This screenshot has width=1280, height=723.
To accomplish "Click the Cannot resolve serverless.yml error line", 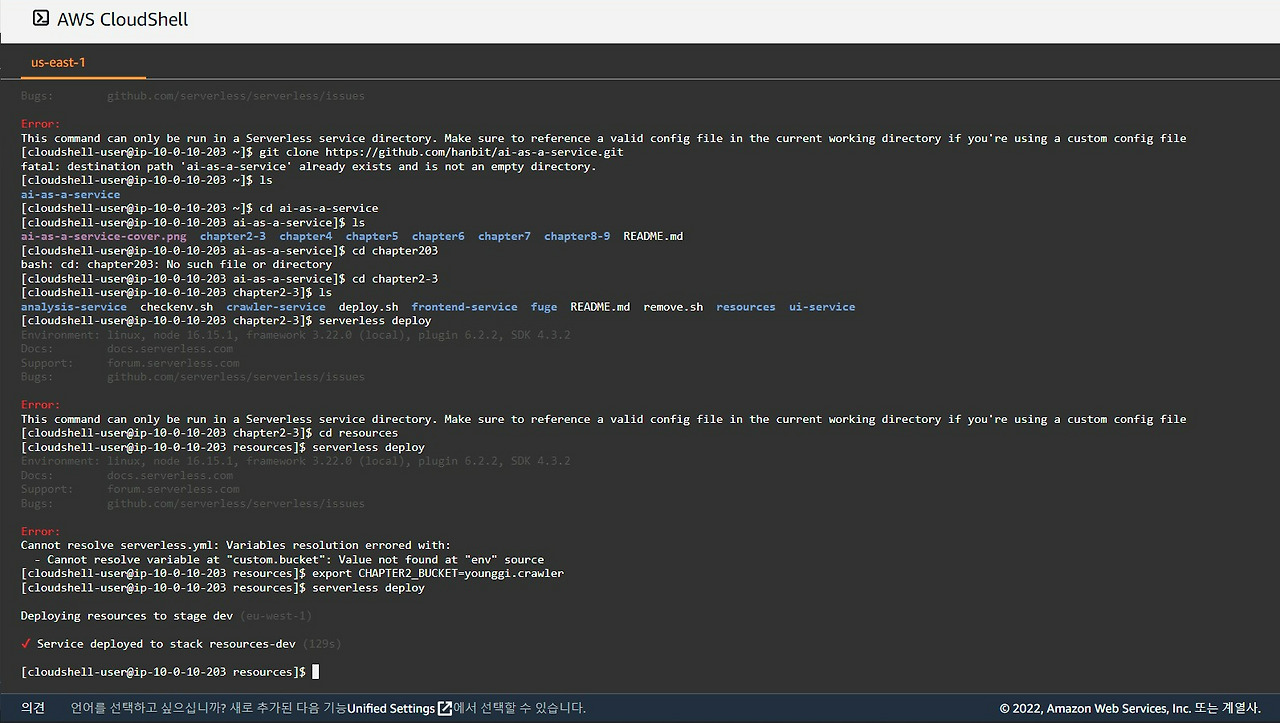I will point(236,545).
